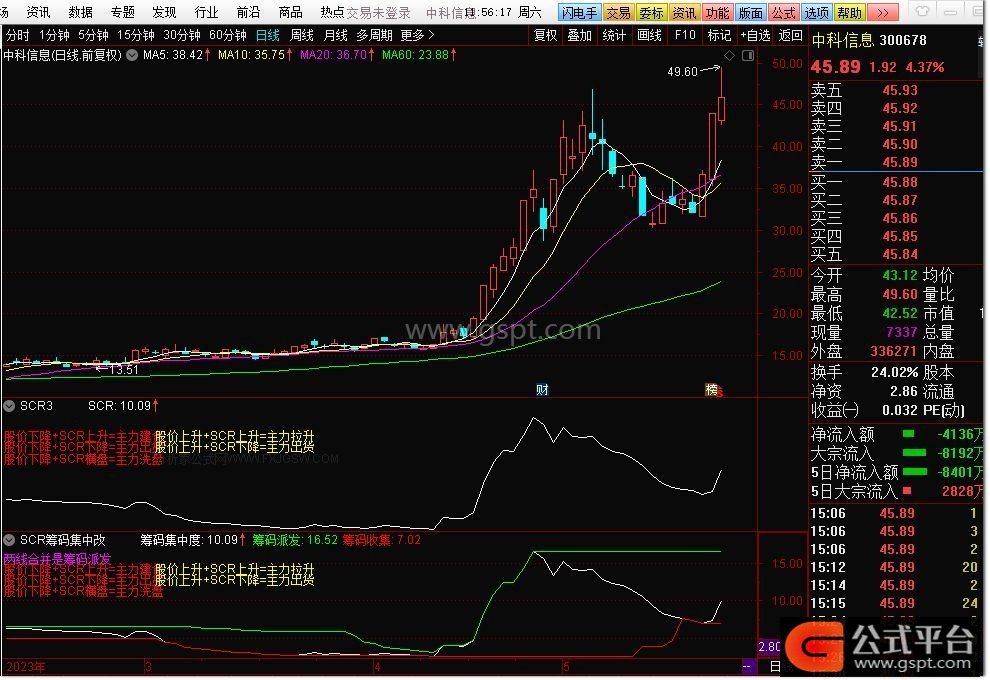Click the 返回 back button

[790, 35]
